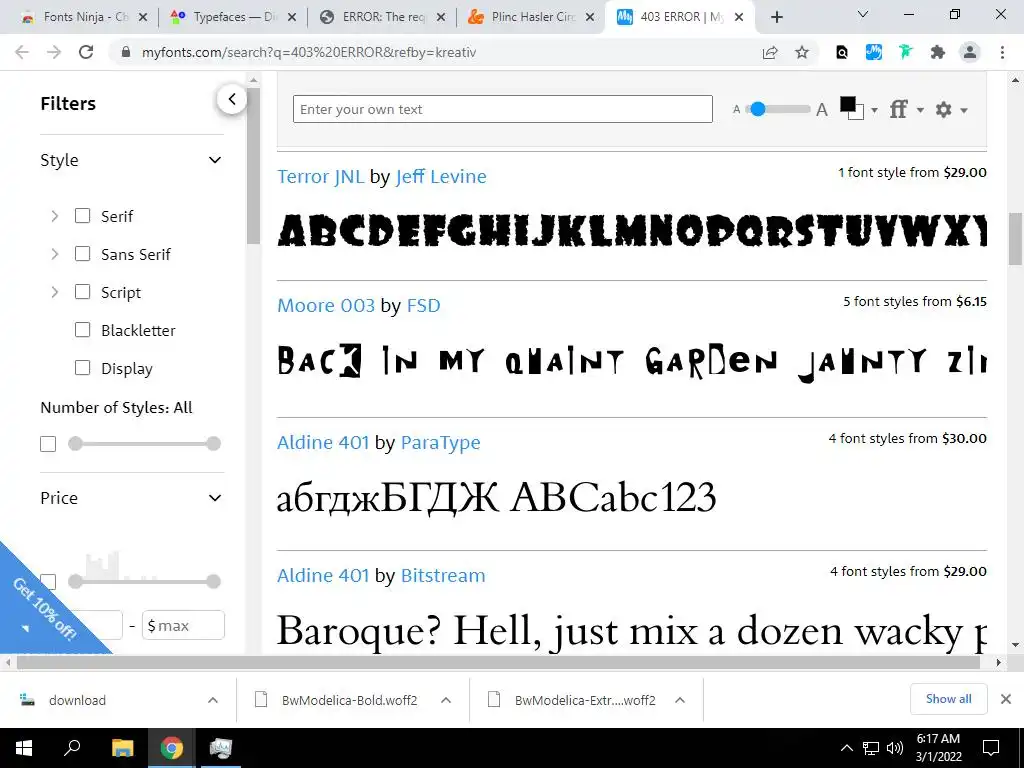Open options for BwModelica-Extr download

point(680,700)
